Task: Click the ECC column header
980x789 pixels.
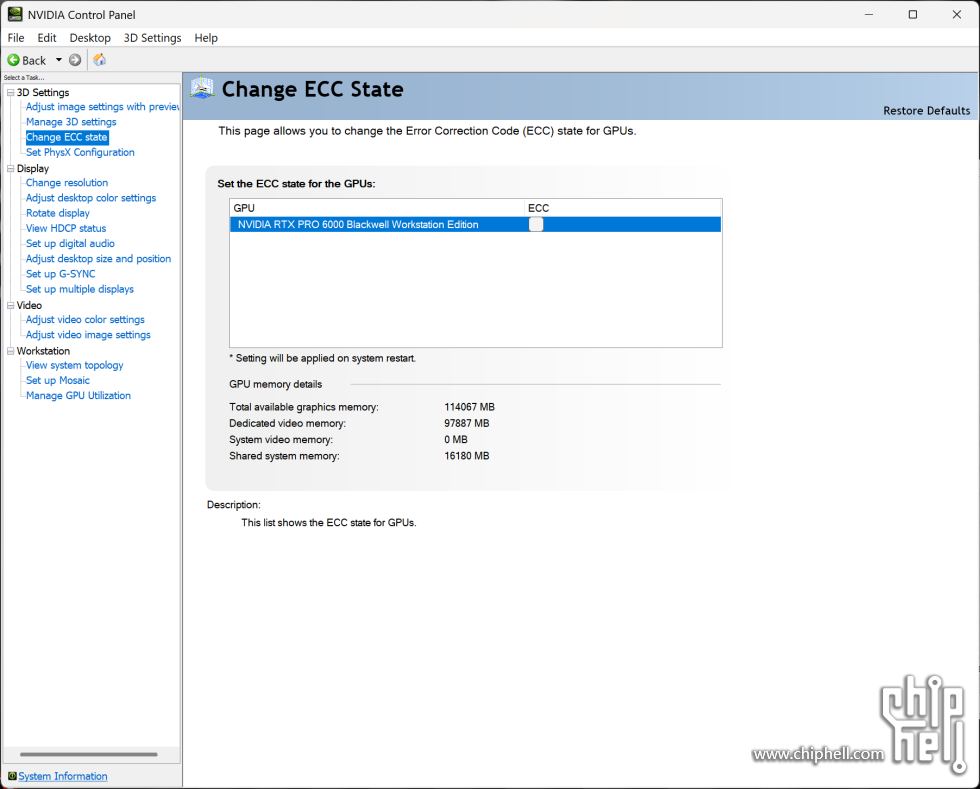Action: [x=622, y=208]
